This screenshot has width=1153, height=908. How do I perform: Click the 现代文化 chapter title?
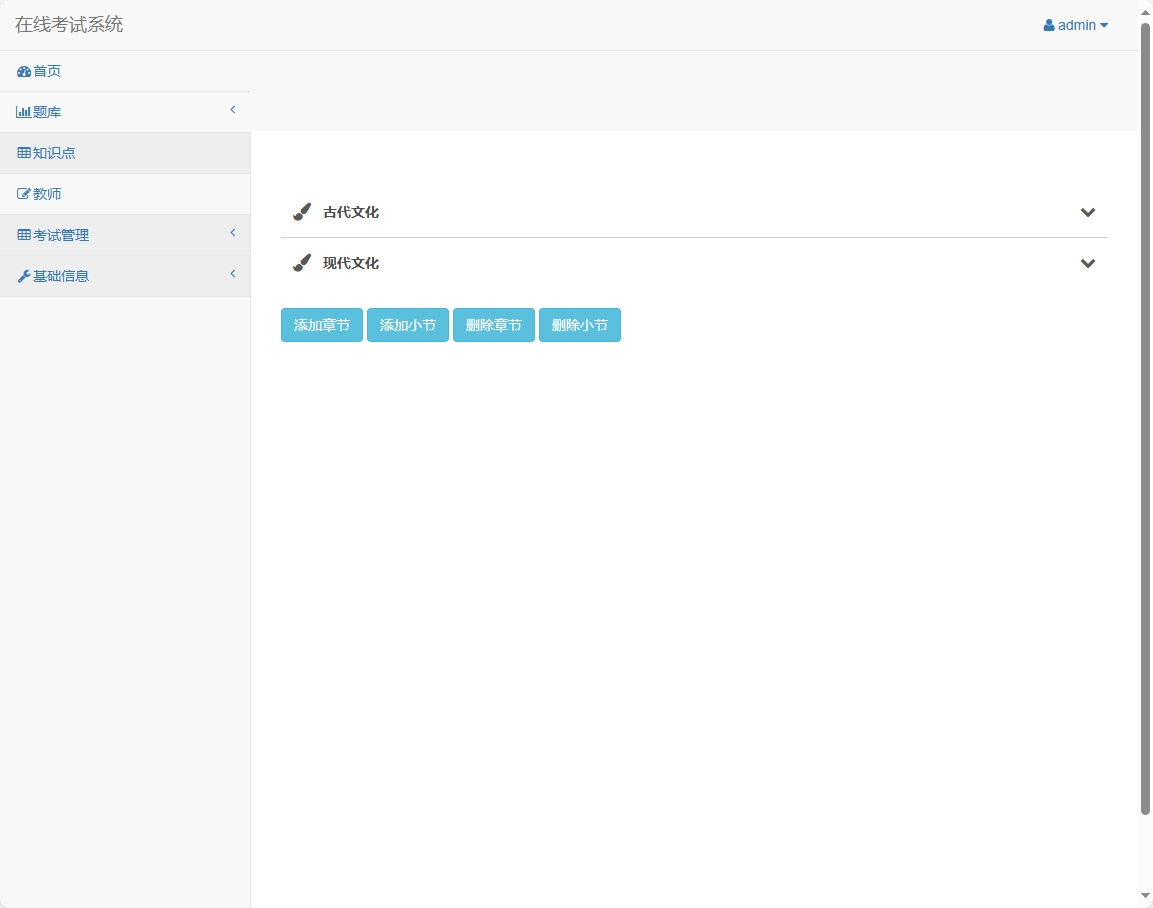click(351, 263)
